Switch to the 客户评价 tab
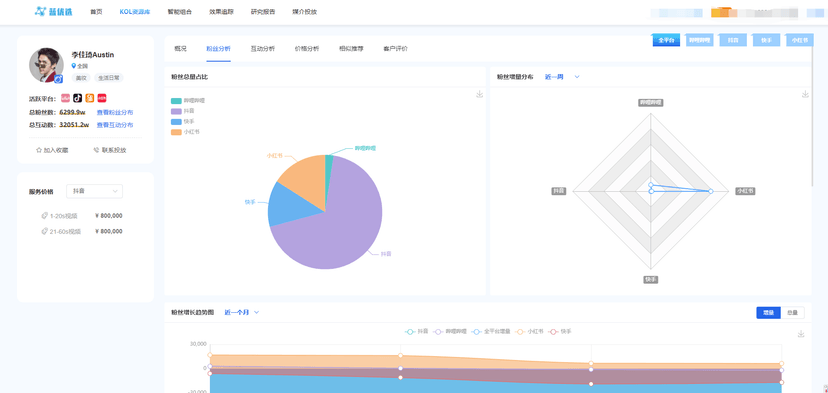This screenshot has height=393, width=828. (396, 49)
